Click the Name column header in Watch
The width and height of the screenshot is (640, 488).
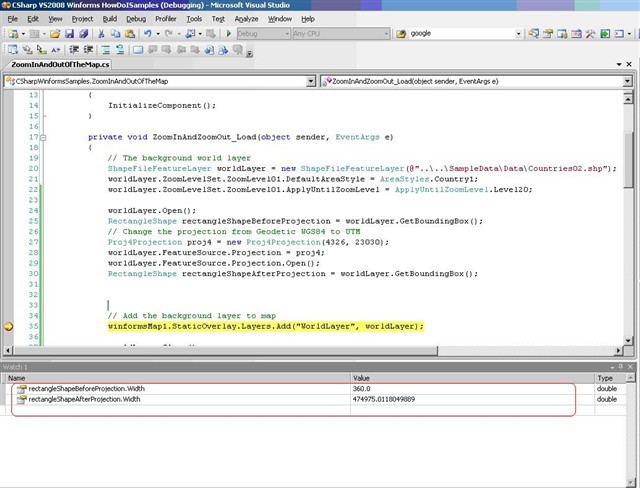pos(16,378)
